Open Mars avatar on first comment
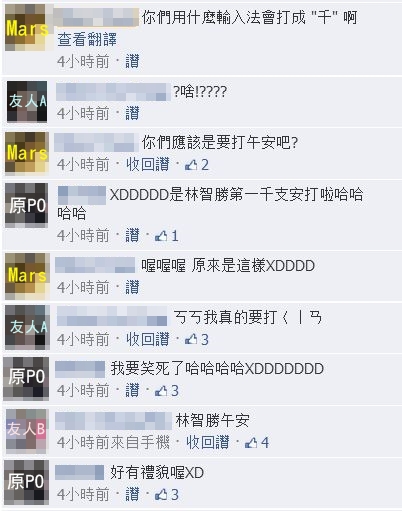This screenshot has height=511, width=402. (25, 28)
